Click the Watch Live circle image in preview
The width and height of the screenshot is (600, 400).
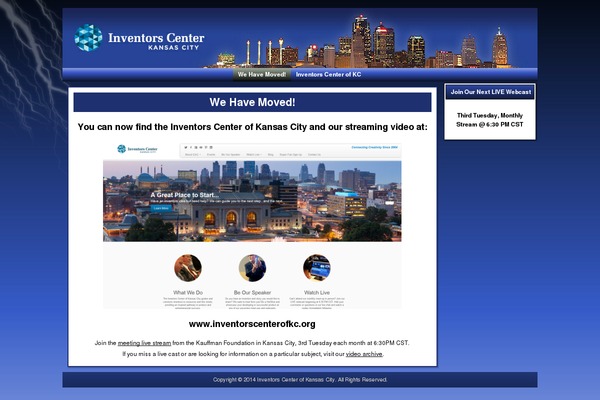[317, 268]
